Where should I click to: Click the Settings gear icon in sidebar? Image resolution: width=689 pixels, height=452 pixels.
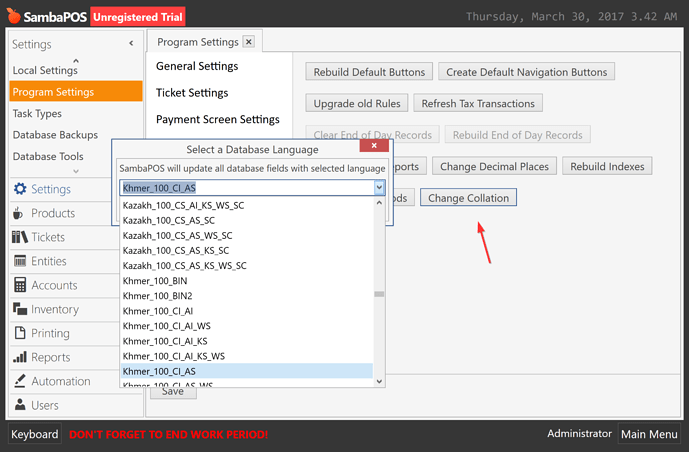click(x=20, y=189)
